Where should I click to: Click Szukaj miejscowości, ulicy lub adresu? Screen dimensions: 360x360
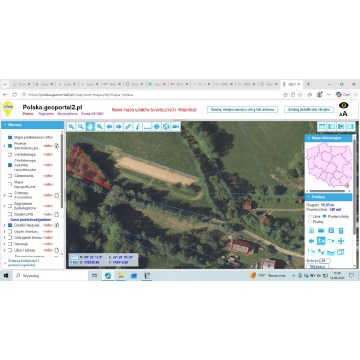(242, 109)
